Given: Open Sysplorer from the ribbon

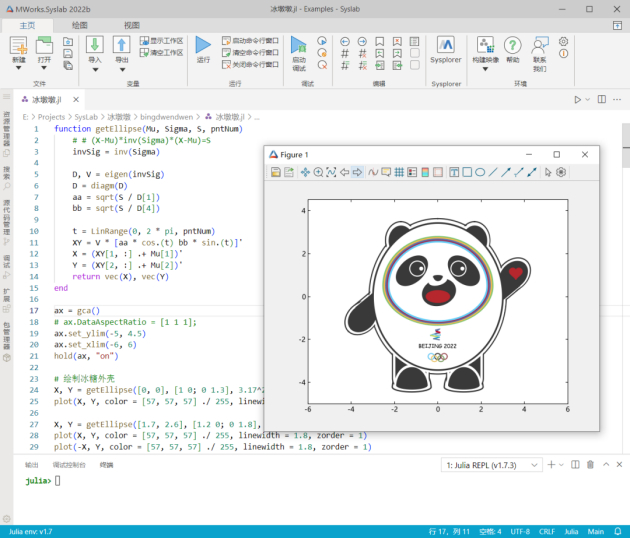Looking at the screenshot, I should pos(445,49).
